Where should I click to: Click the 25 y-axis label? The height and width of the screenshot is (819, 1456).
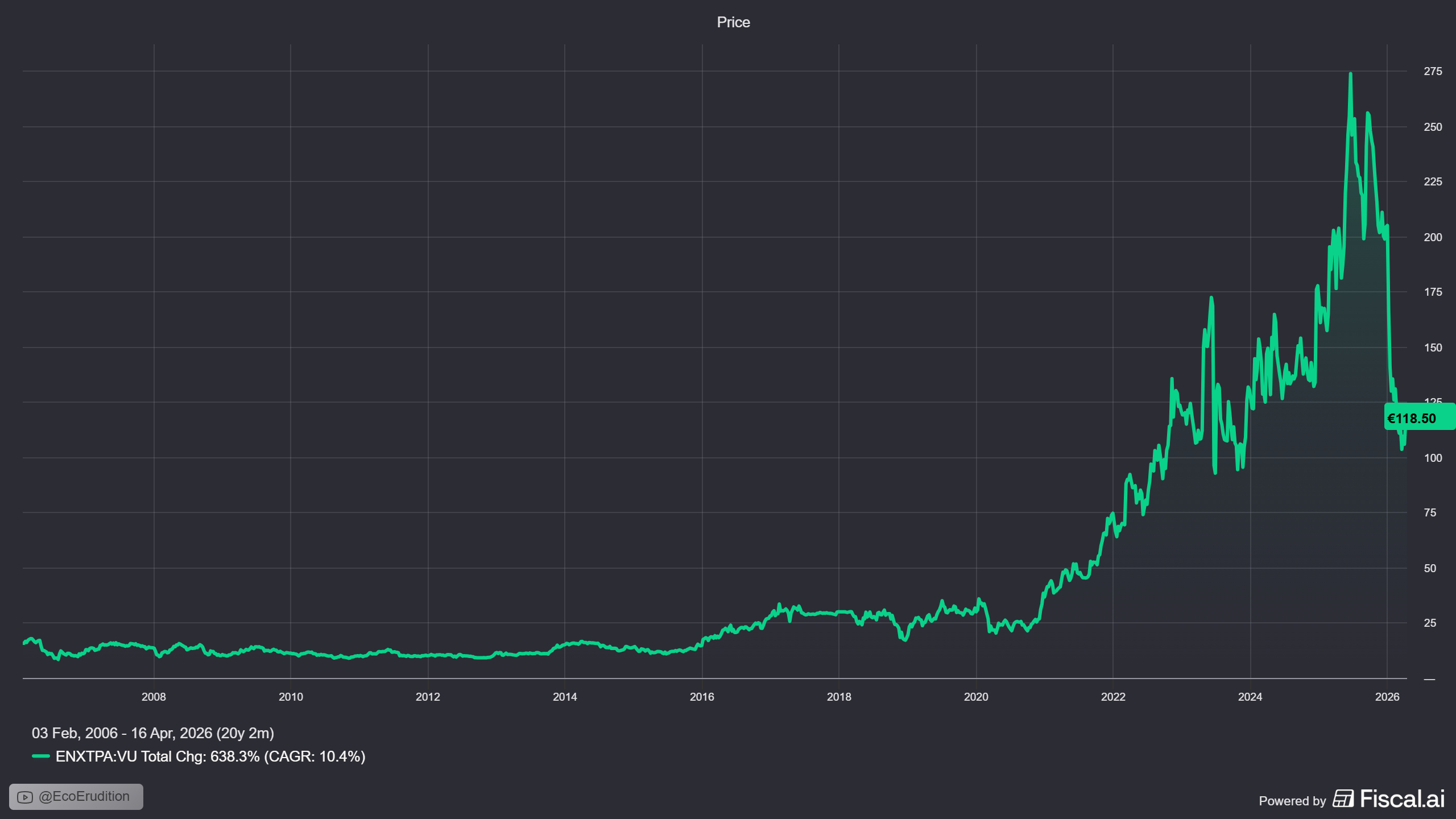point(1430,623)
